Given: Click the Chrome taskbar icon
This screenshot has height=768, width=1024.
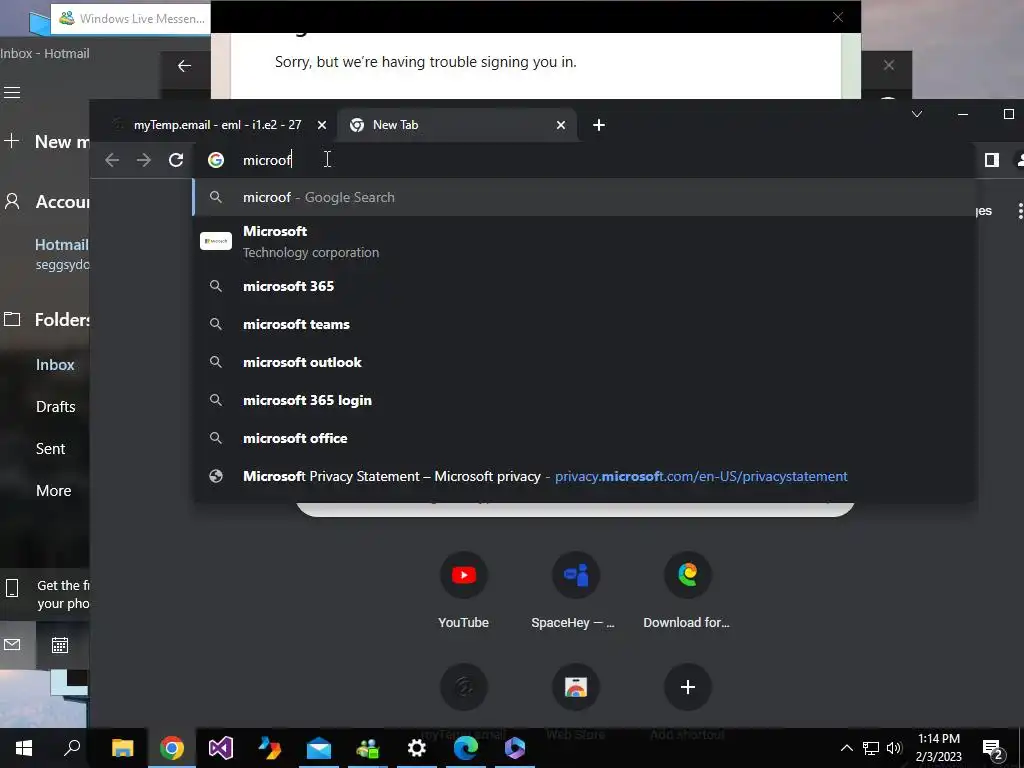Looking at the screenshot, I should coord(172,748).
